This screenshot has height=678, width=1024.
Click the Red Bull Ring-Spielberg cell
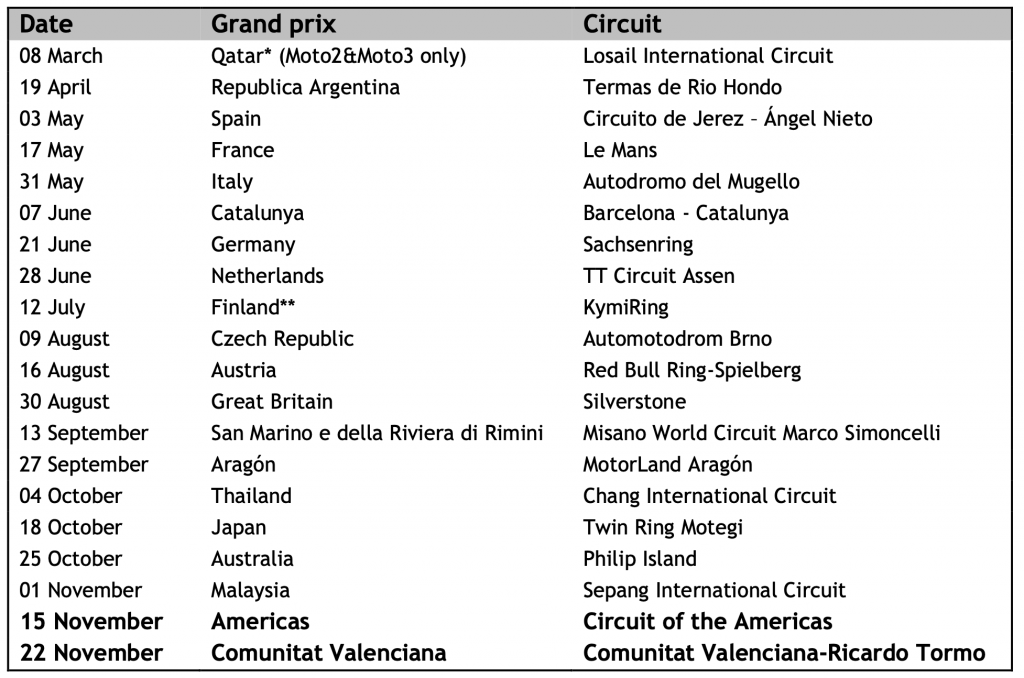pos(692,370)
